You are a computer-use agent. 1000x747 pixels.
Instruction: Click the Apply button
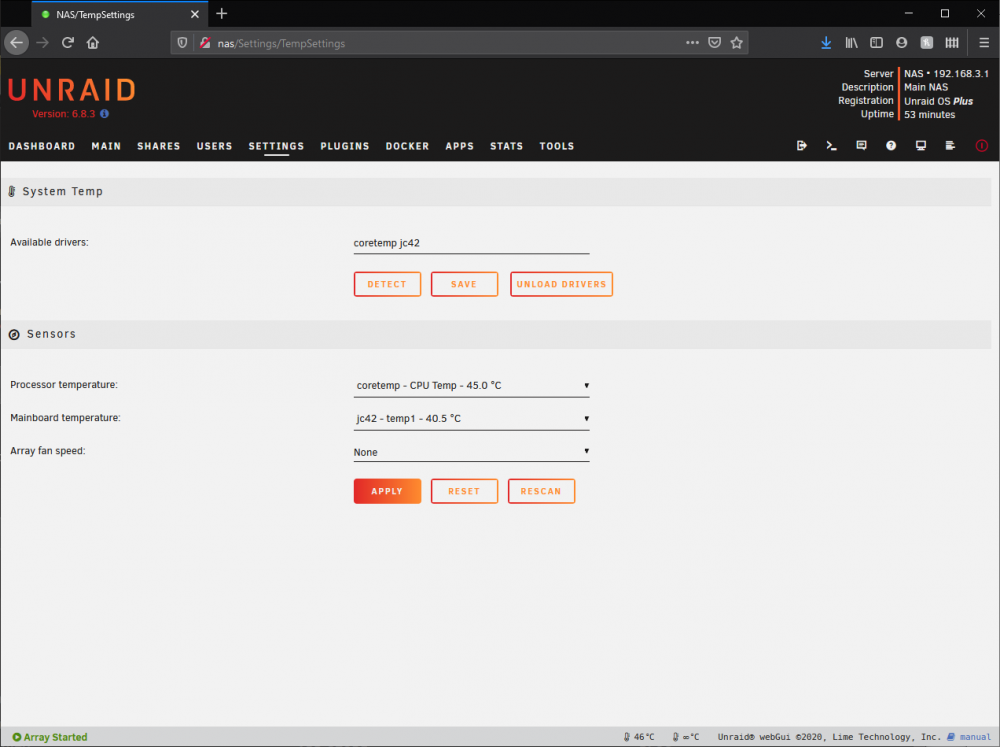pyautogui.click(x=387, y=491)
